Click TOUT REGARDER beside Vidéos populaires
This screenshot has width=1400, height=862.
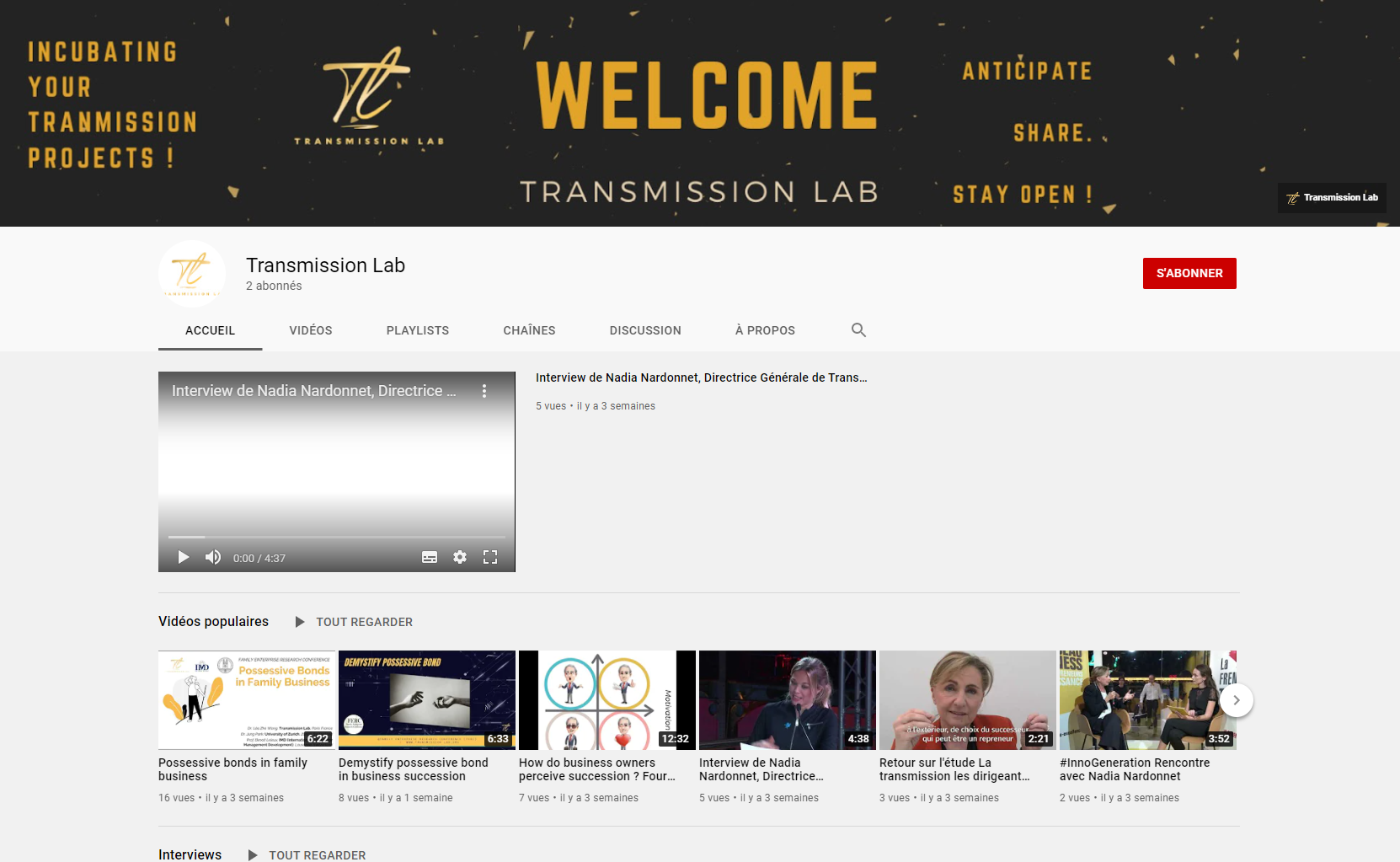[364, 622]
